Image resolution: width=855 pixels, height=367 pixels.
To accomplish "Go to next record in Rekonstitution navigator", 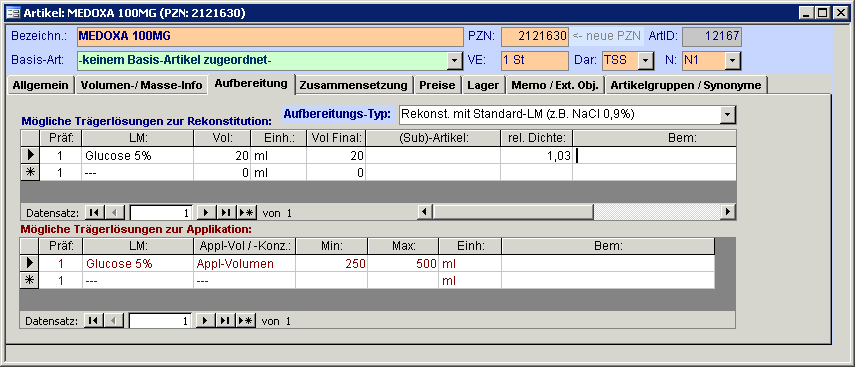I will (x=205, y=212).
